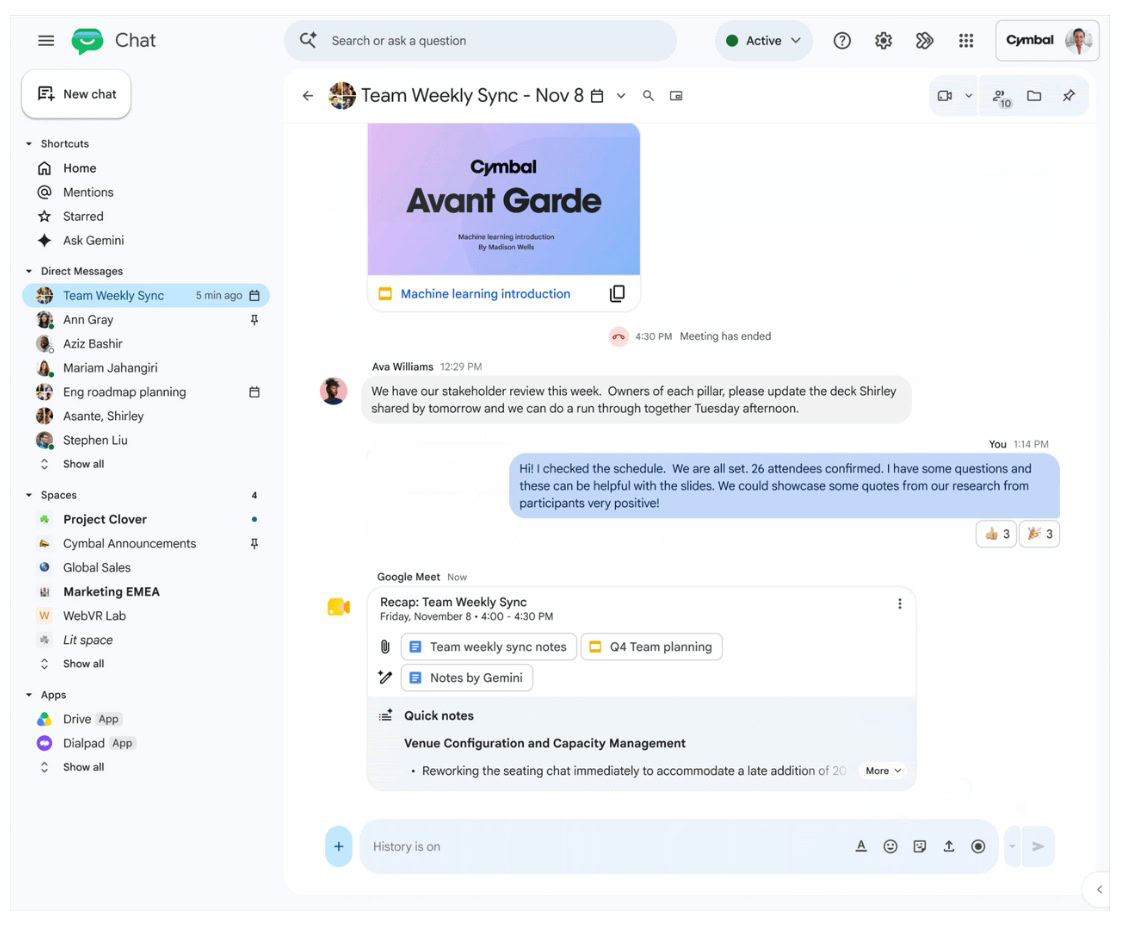Viewport: 1126px width, 927px height.
Task: Click the Google Chat logo
Action: [88, 41]
